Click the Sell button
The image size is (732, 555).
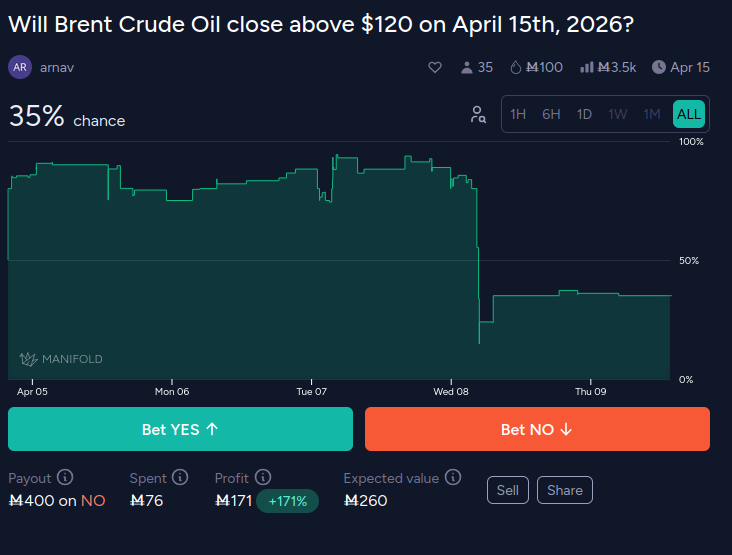(x=508, y=490)
